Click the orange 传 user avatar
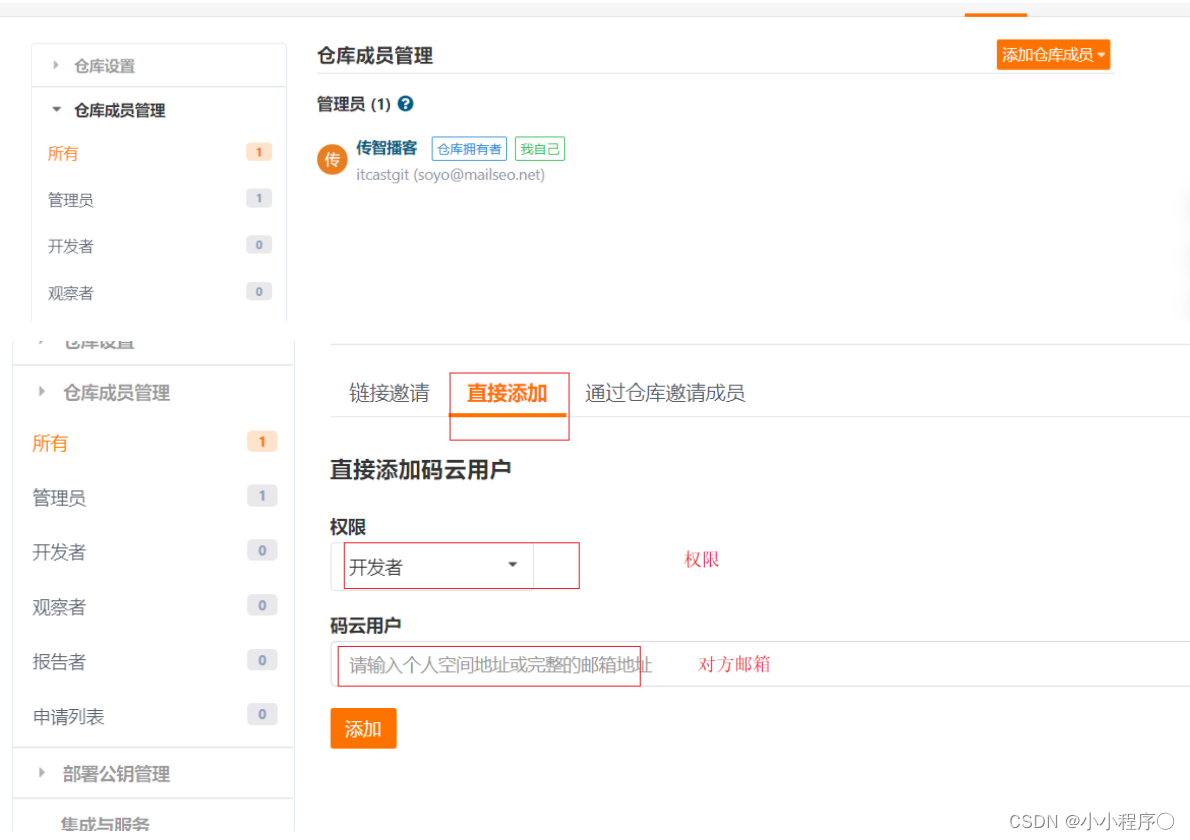Screen dimensions: 1190x840 click(332, 159)
